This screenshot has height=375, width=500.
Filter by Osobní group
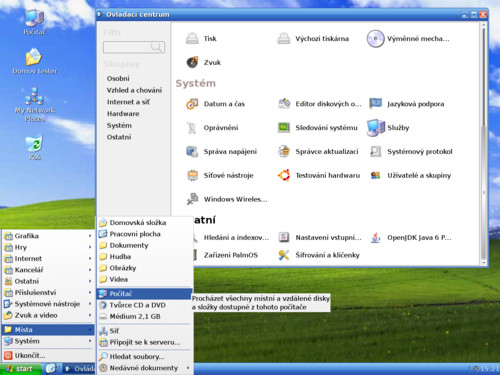coord(118,78)
